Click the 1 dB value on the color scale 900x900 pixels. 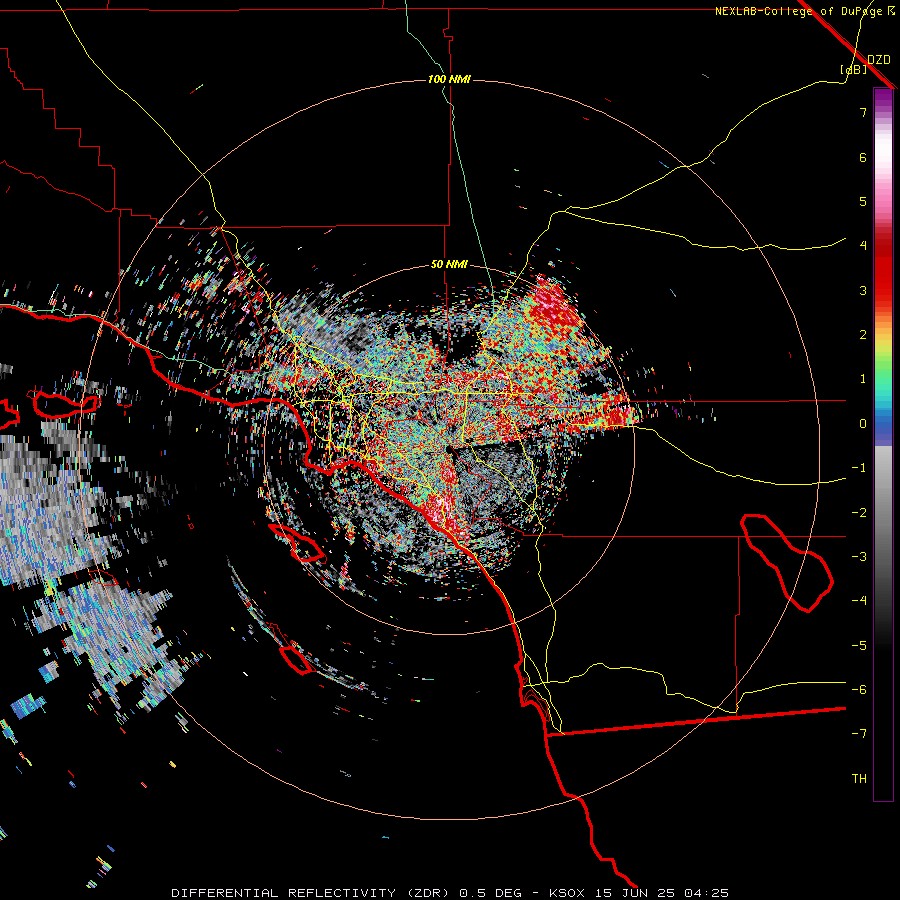tap(863, 379)
